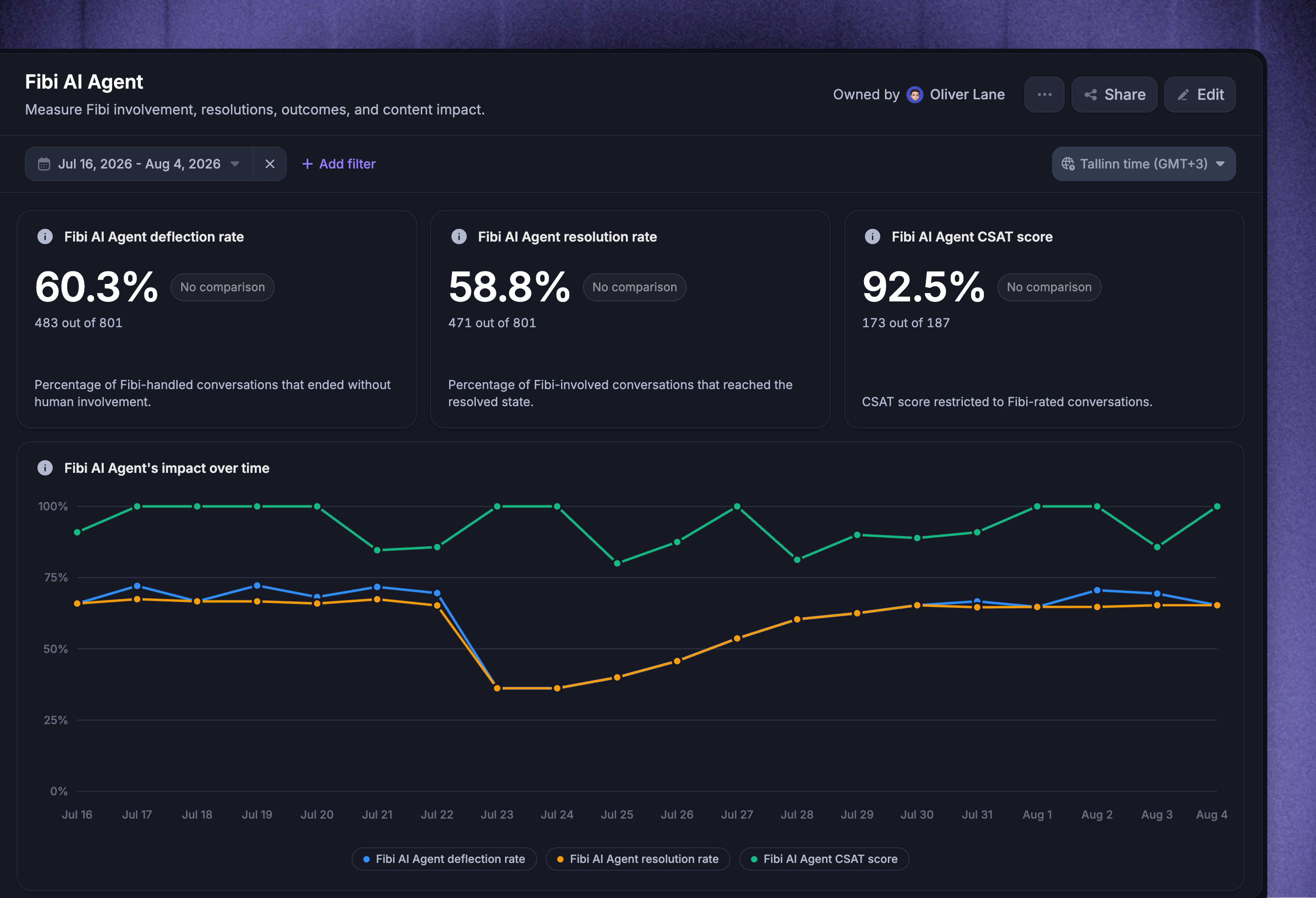
Task: Click Oliver Lane's owner avatar
Action: 915,94
